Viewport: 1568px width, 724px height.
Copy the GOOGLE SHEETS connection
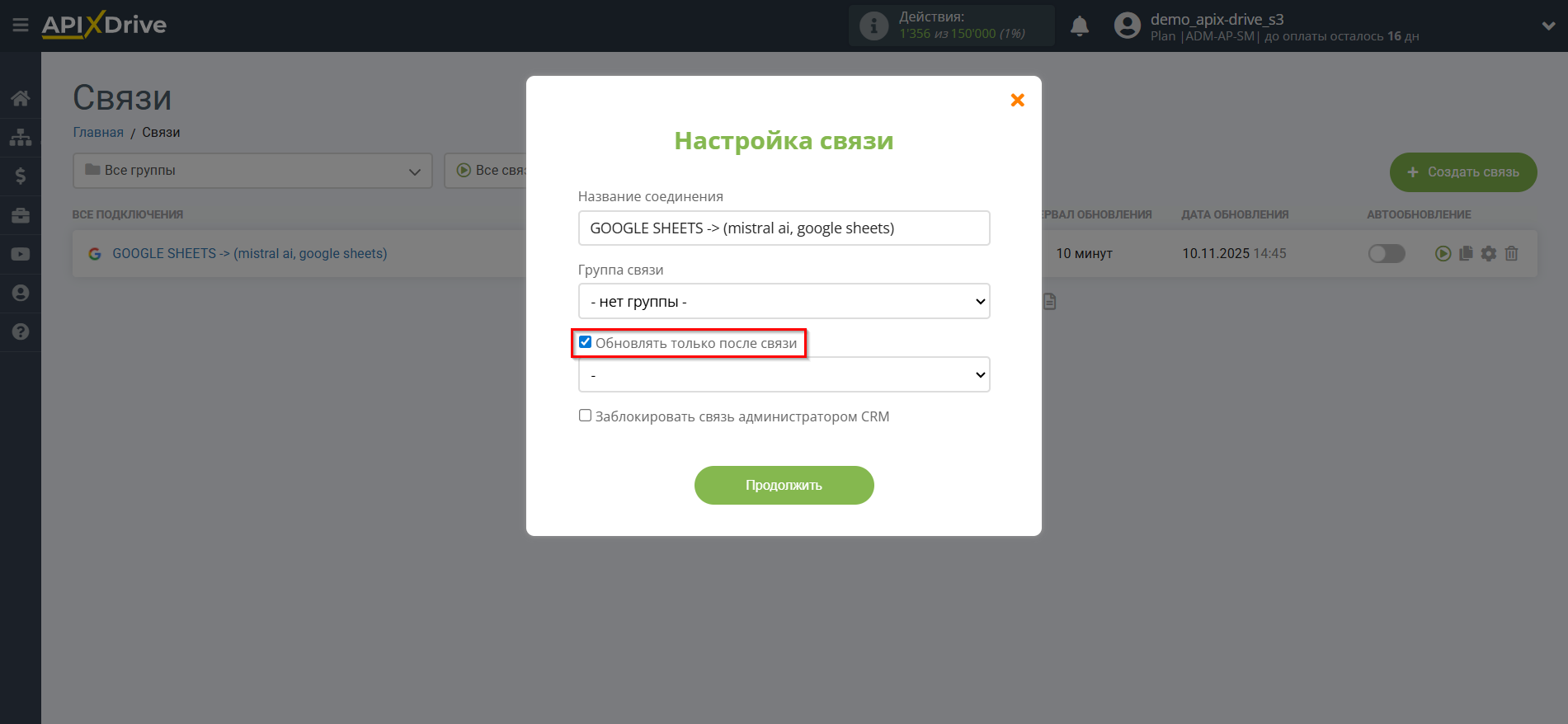point(1466,254)
